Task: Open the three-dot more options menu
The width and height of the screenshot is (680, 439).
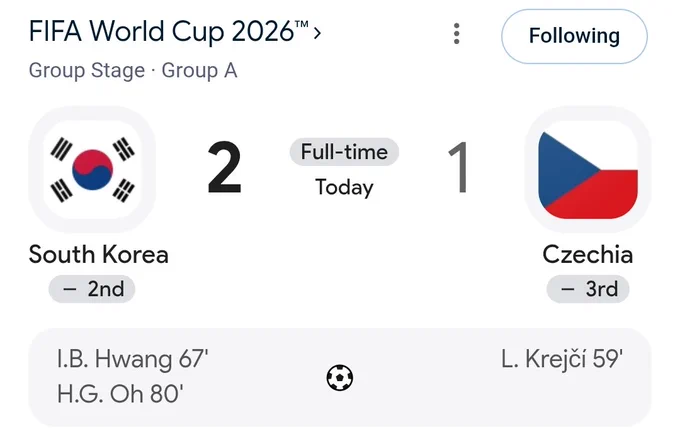Action: (456, 34)
